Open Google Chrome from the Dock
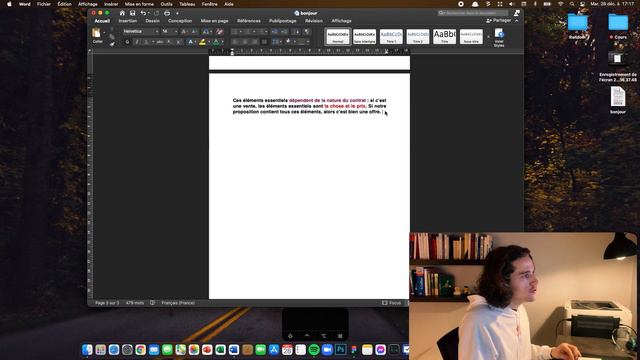Image resolution: width=640 pixels, height=360 pixels. coord(140,349)
